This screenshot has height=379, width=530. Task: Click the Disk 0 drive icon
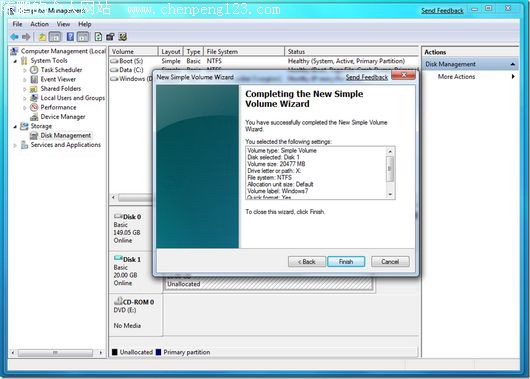click(x=118, y=216)
